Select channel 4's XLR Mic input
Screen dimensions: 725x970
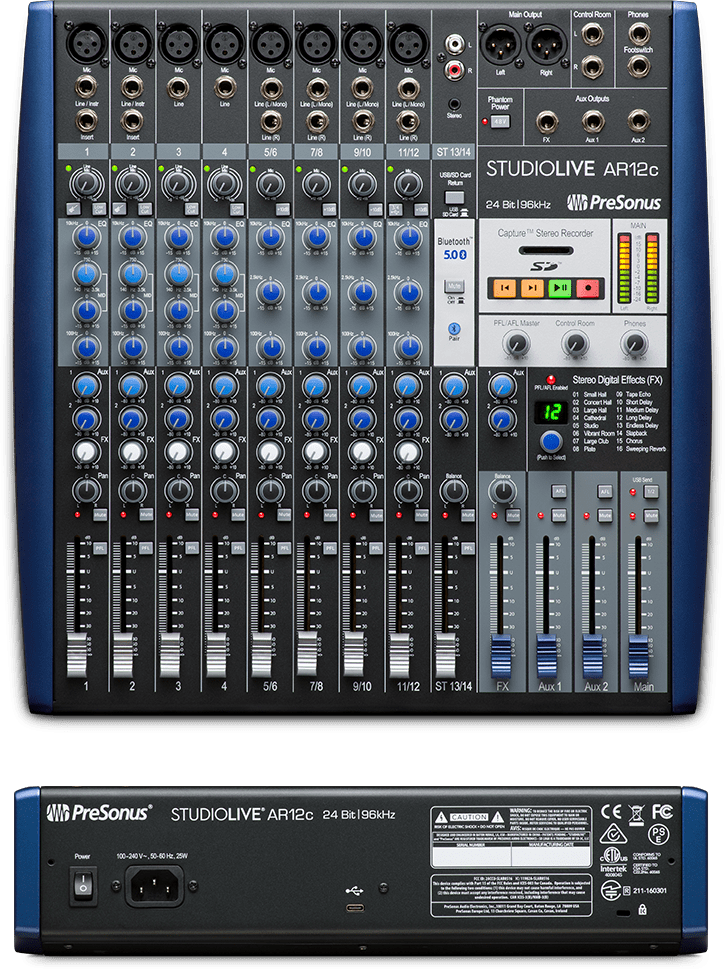tap(225, 44)
